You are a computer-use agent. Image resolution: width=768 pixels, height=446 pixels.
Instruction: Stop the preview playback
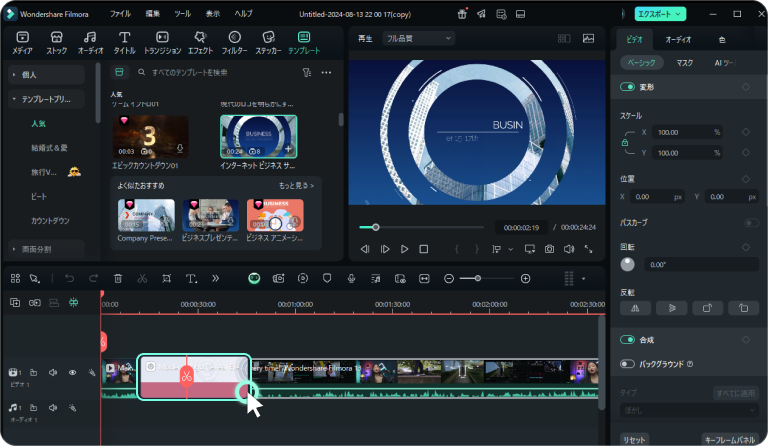tap(424, 249)
